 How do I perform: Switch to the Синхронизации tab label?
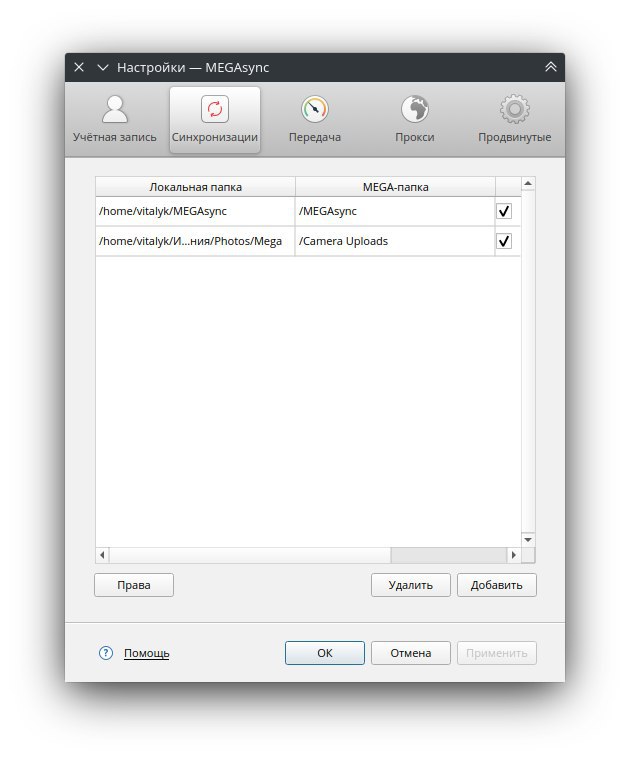pyautogui.click(x=215, y=137)
